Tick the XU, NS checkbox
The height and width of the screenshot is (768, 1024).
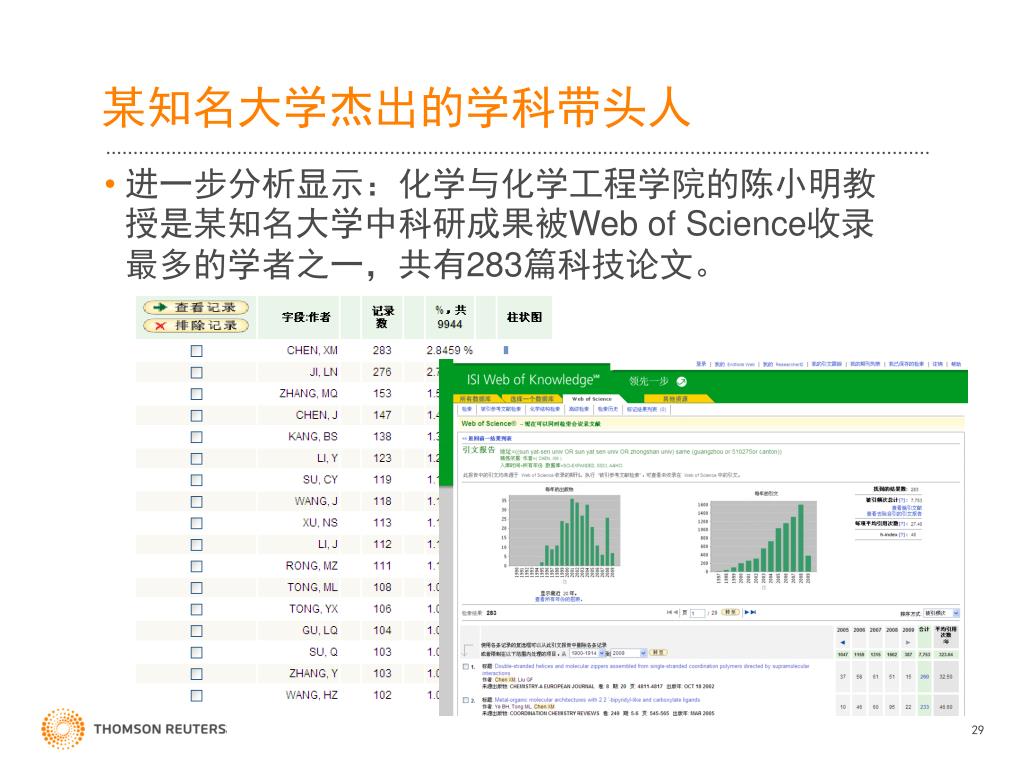pyautogui.click(x=196, y=523)
